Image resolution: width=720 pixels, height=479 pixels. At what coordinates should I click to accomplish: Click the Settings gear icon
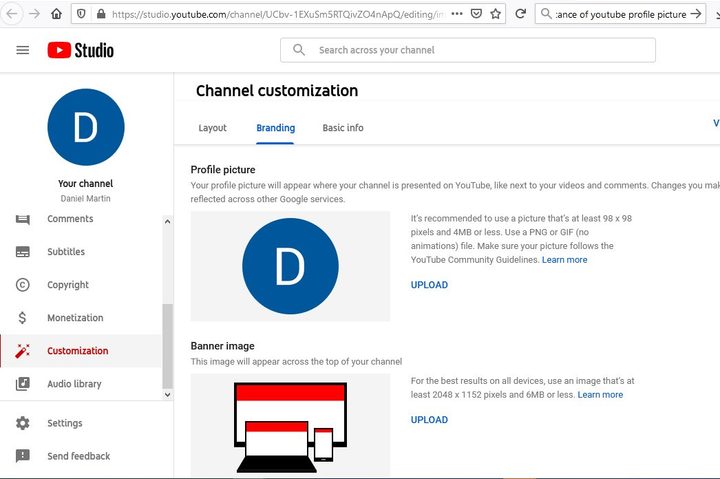22,423
